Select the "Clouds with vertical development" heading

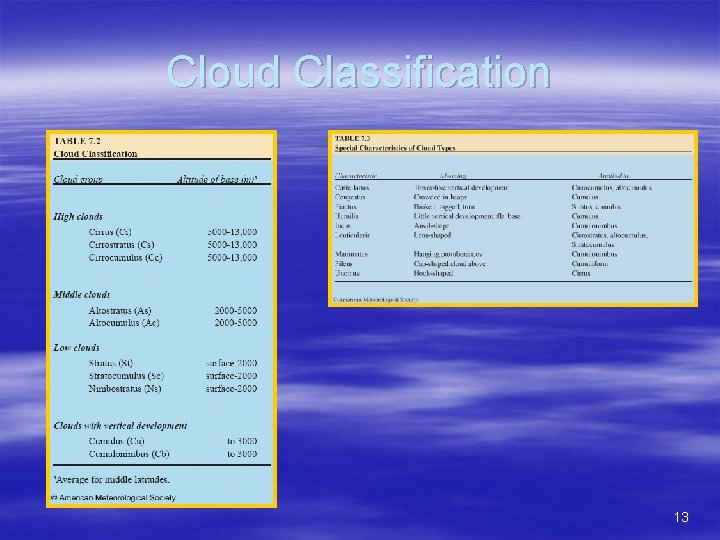(x=120, y=426)
